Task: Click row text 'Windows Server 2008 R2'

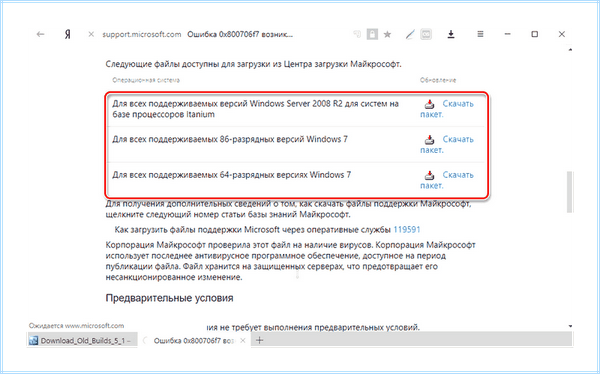Action: click(296, 104)
